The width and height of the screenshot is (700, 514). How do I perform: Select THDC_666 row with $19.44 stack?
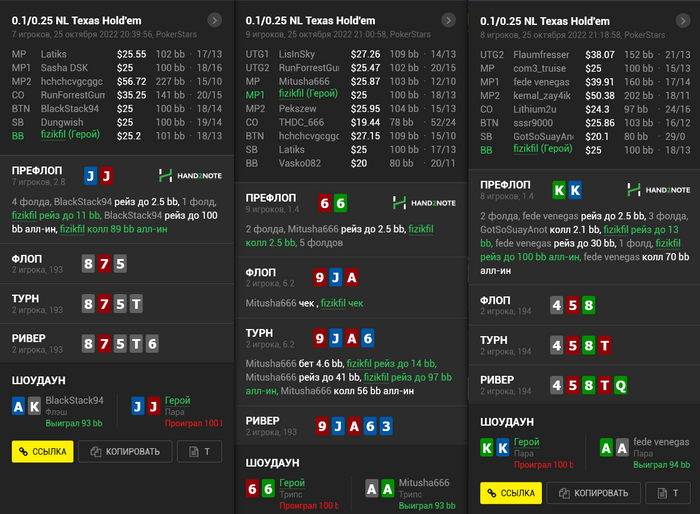pos(350,122)
